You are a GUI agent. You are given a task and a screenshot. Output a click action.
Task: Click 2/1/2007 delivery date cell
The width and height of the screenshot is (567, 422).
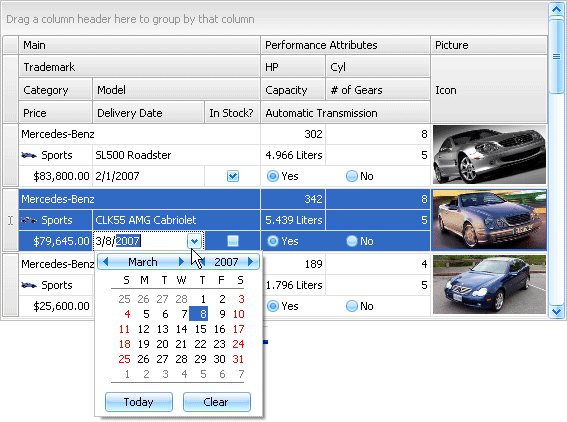click(148, 176)
